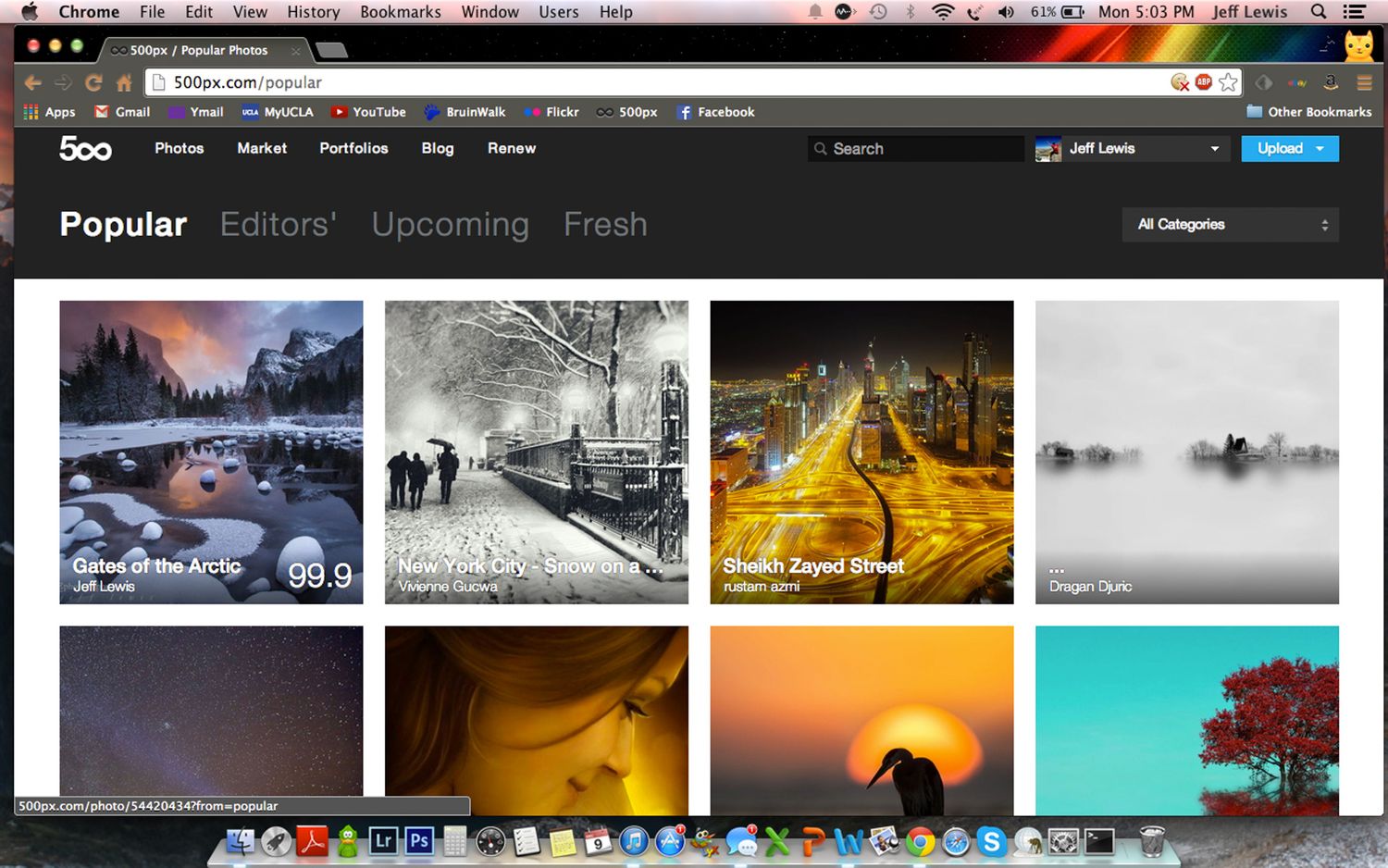Open the YouTube bookmark
This screenshot has width=1388, height=868.
368,112
